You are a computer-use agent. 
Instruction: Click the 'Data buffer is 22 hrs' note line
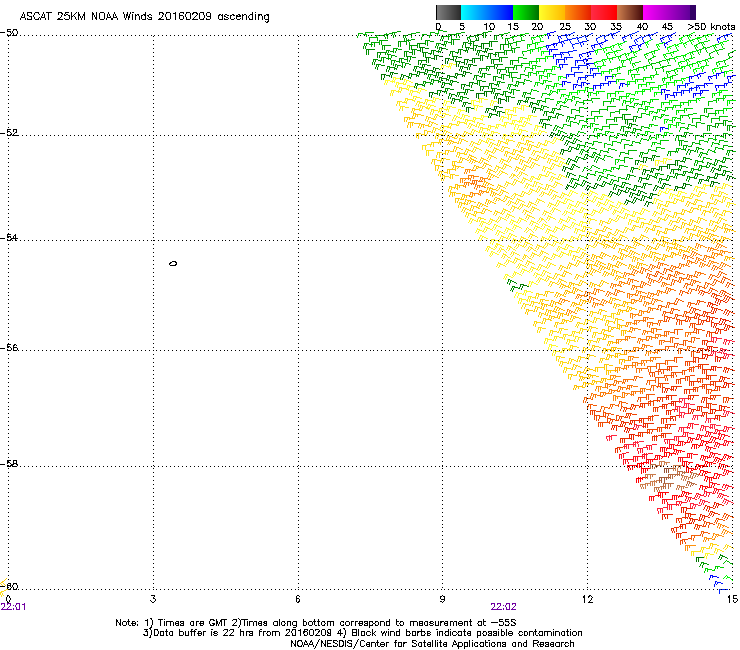click(x=362, y=633)
